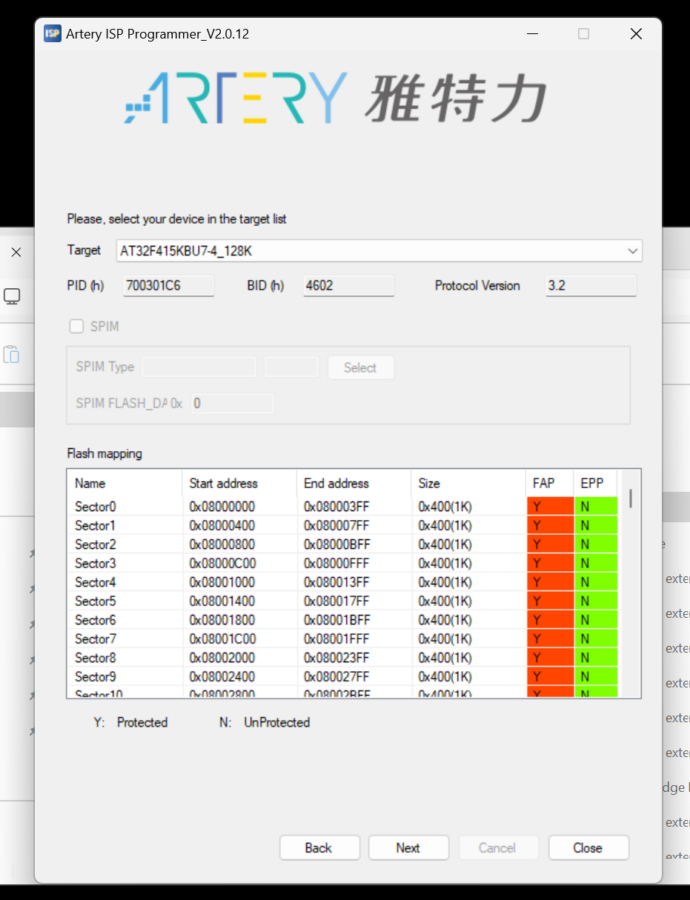This screenshot has width=690, height=900.
Task: Click the SPIM Select button
Action: [360, 367]
